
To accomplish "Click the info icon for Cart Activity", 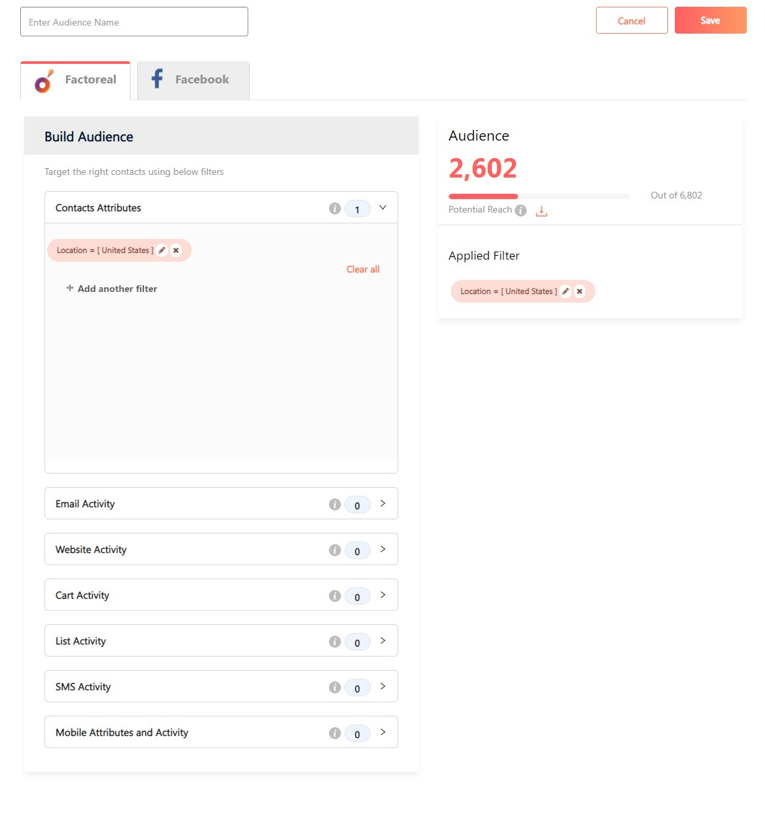I will [x=335, y=595].
